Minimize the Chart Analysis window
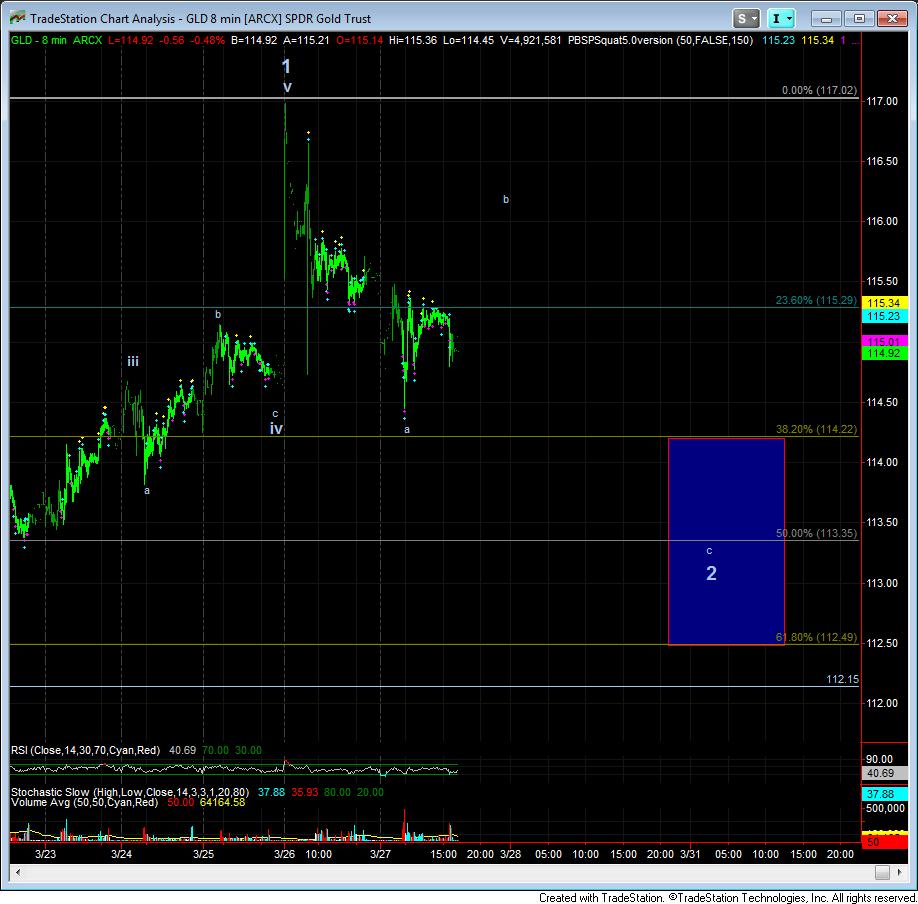This screenshot has height=904, width=918. point(826,19)
